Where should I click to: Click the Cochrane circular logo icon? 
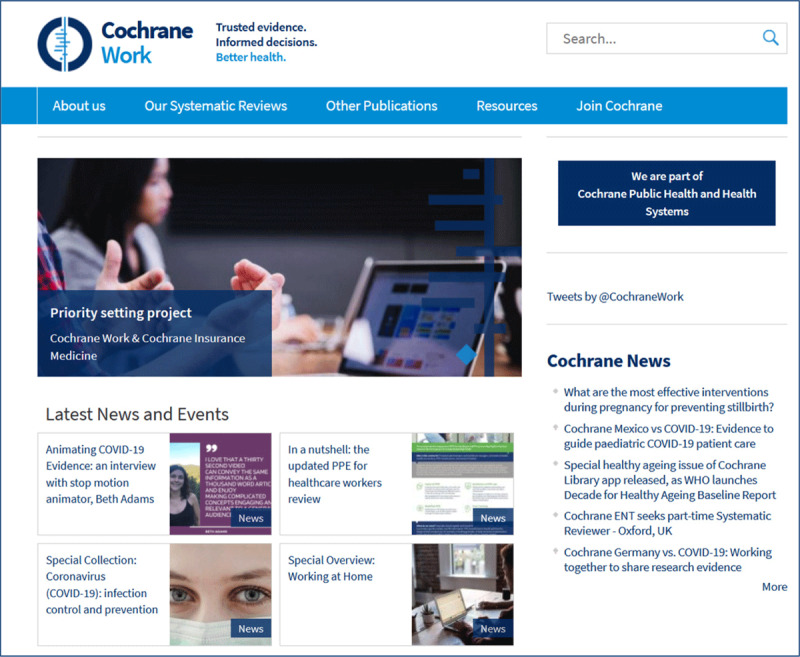(x=65, y=44)
